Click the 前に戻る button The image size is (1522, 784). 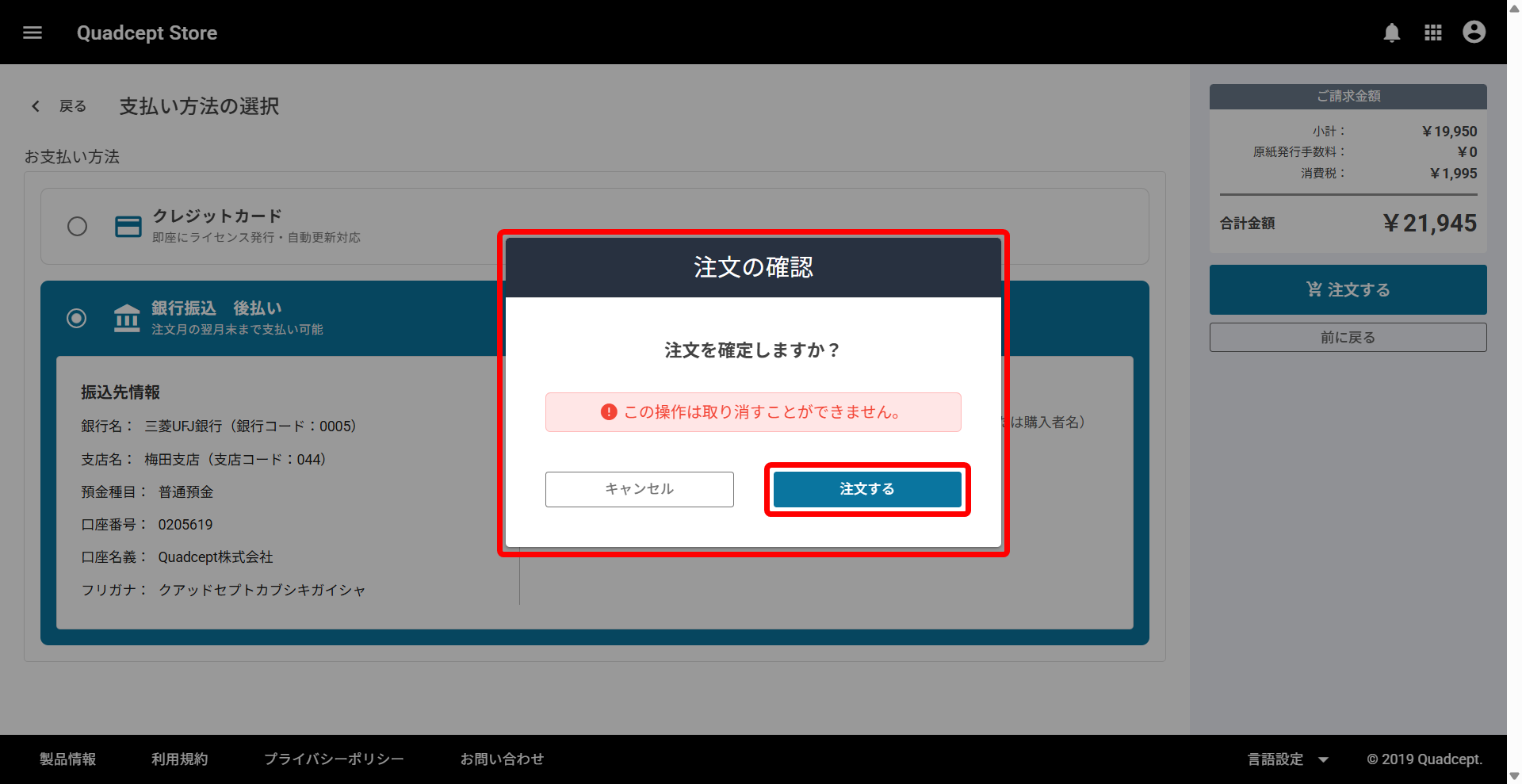coord(1348,338)
